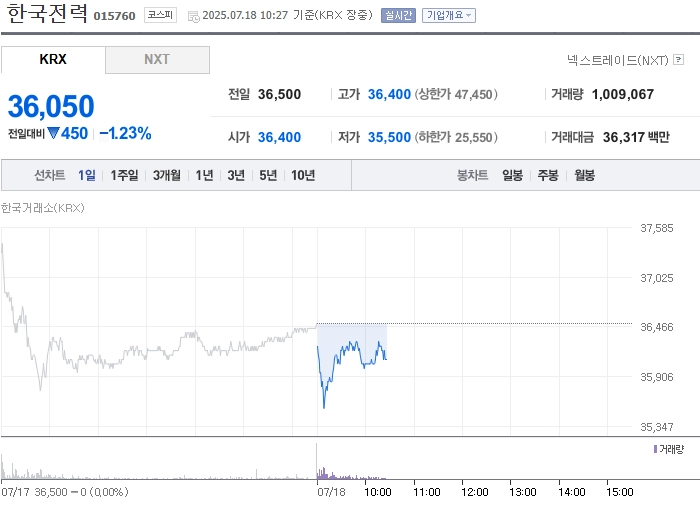Click the 07/17 36,500 hover readout

[65, 492]
